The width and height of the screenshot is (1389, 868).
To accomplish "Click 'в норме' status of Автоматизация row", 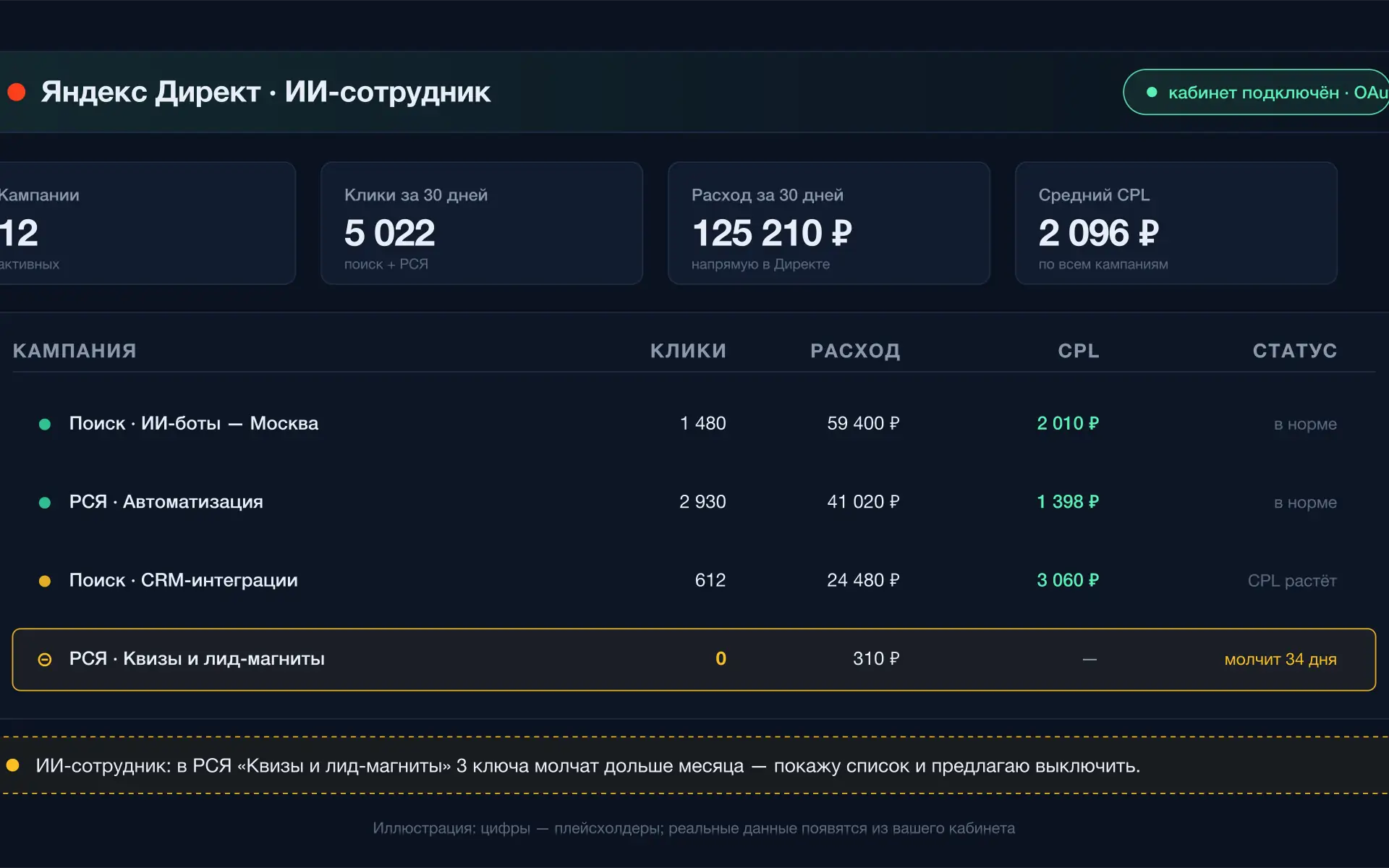I will pos(1305,502).
